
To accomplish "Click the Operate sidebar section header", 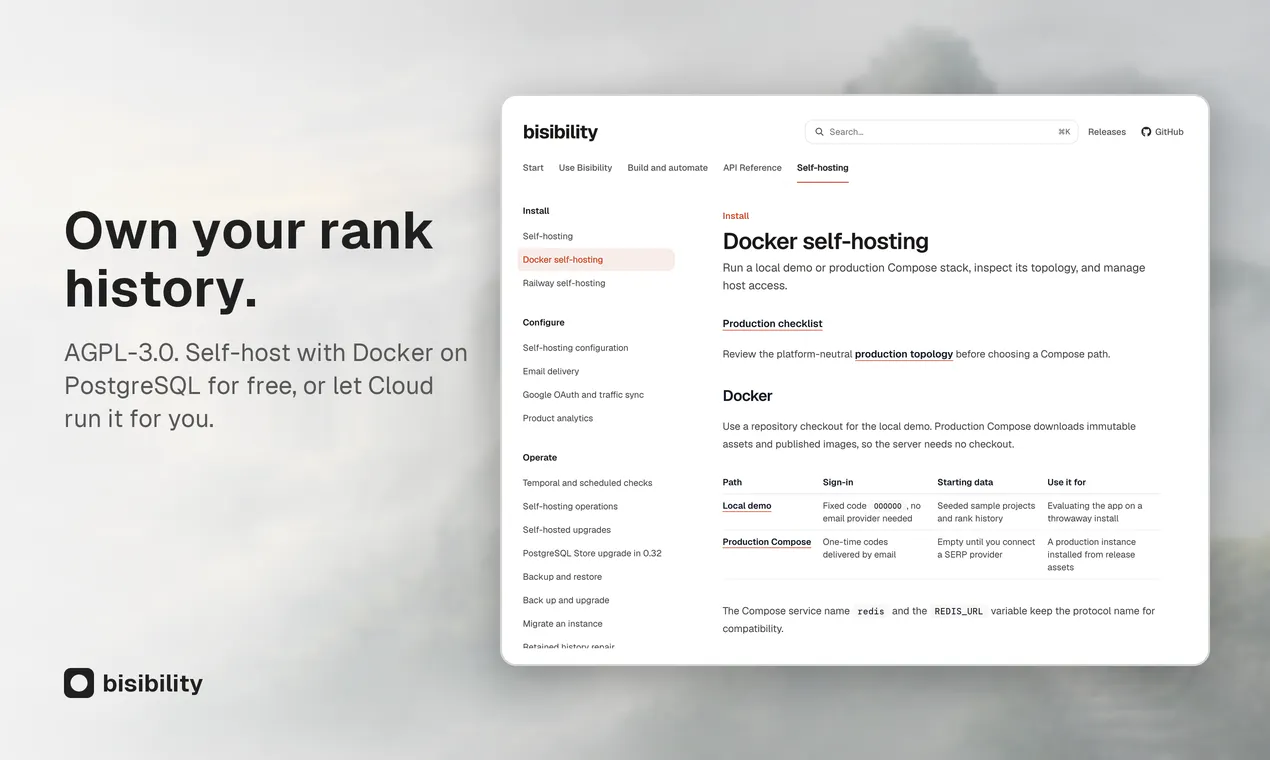I will pos(540,458).
